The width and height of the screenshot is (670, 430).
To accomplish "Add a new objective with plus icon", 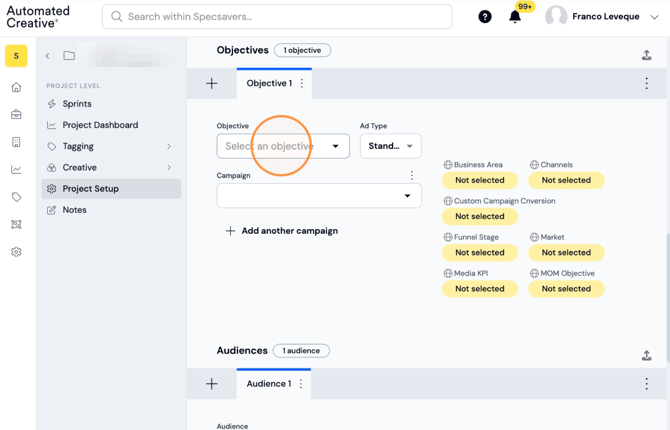I will coord(212,83).
